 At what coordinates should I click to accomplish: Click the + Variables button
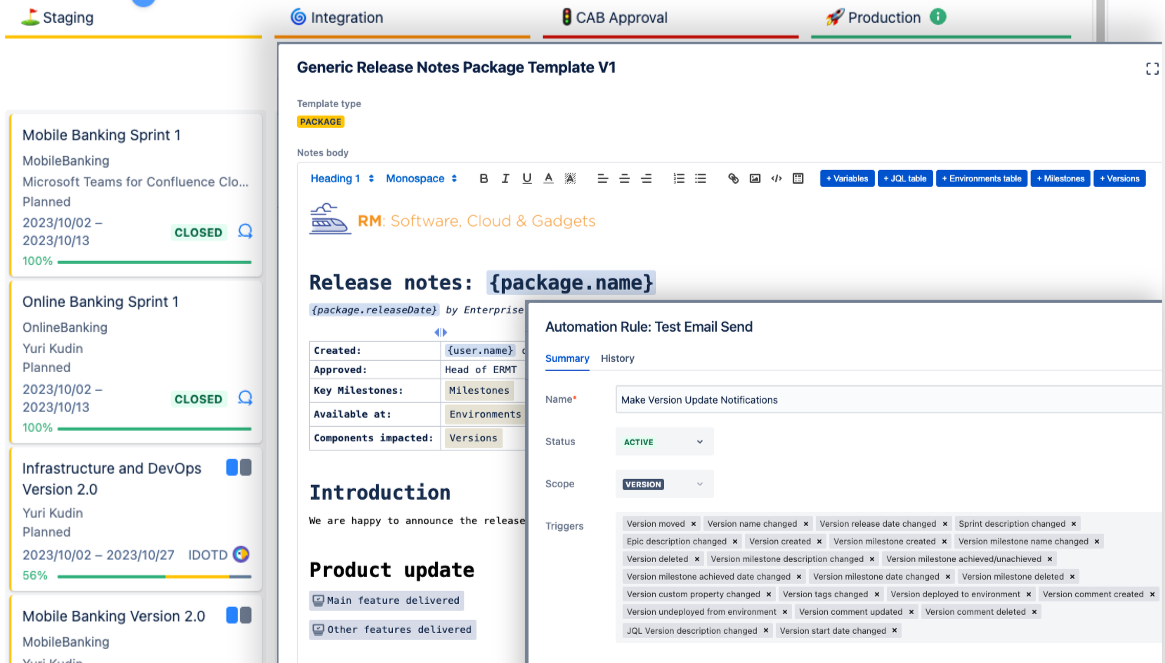click(x=847, y=178)
